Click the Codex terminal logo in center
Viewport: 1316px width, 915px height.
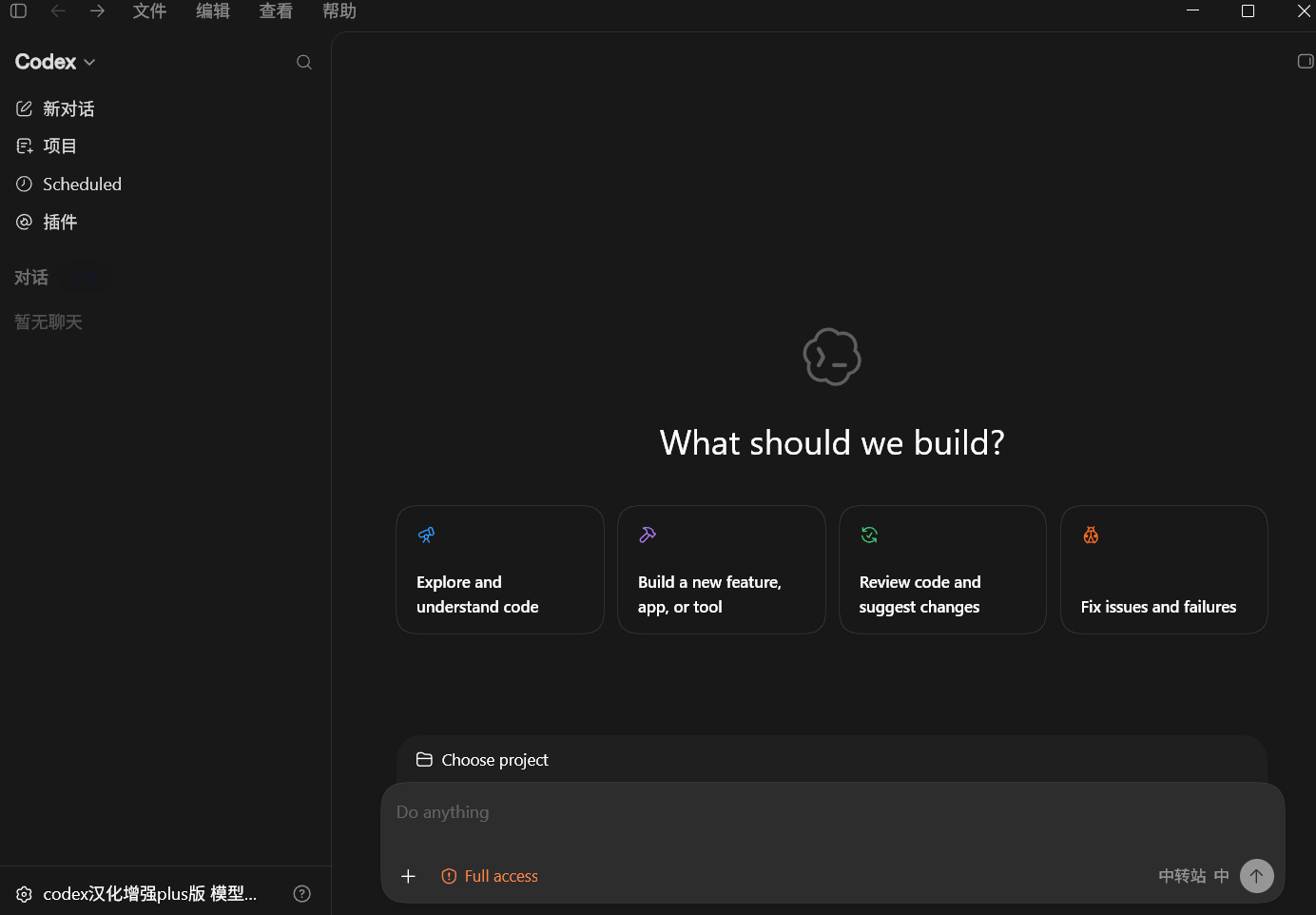pyautogui.click(x=832, y=357)
